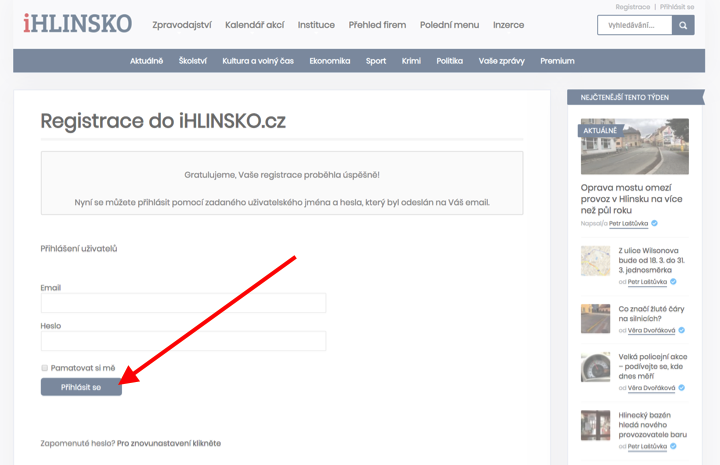Click verified badge next to Věra Dvořáková under žluté čáry article
The height and width of the screenshot is (465, 720).
pyautogui.click(x=681, y=330)
